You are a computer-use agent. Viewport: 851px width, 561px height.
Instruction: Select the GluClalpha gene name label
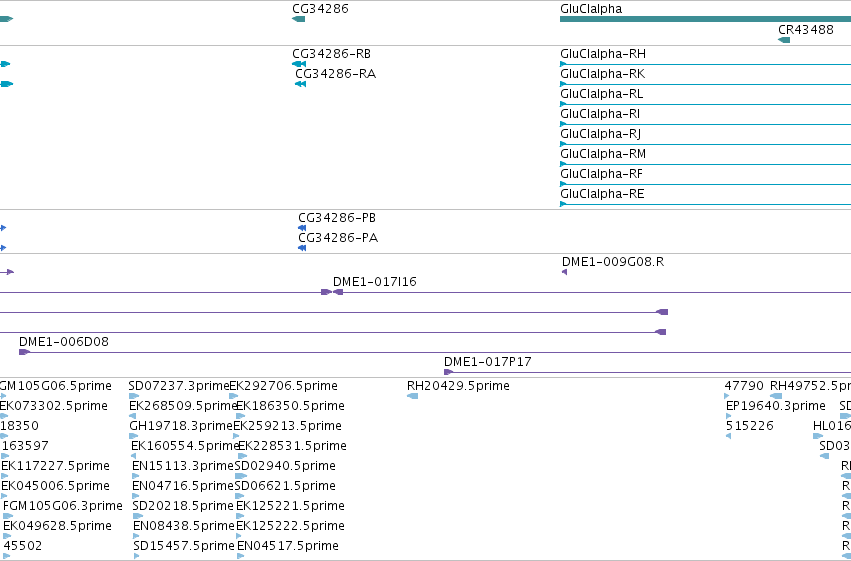pyautogui.click(x=591, y=9)
